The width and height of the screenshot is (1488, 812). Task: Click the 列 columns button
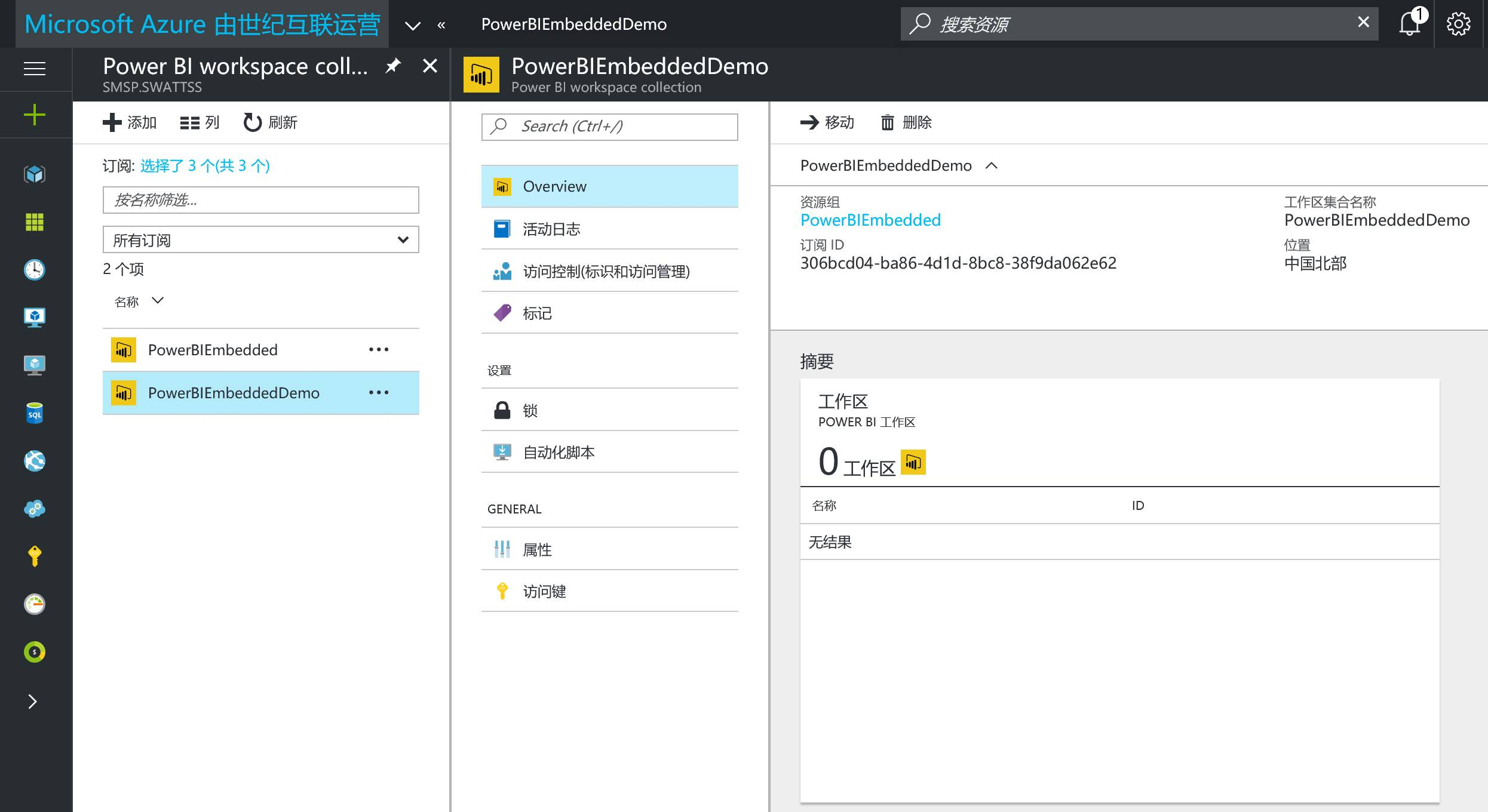[200, 122]
